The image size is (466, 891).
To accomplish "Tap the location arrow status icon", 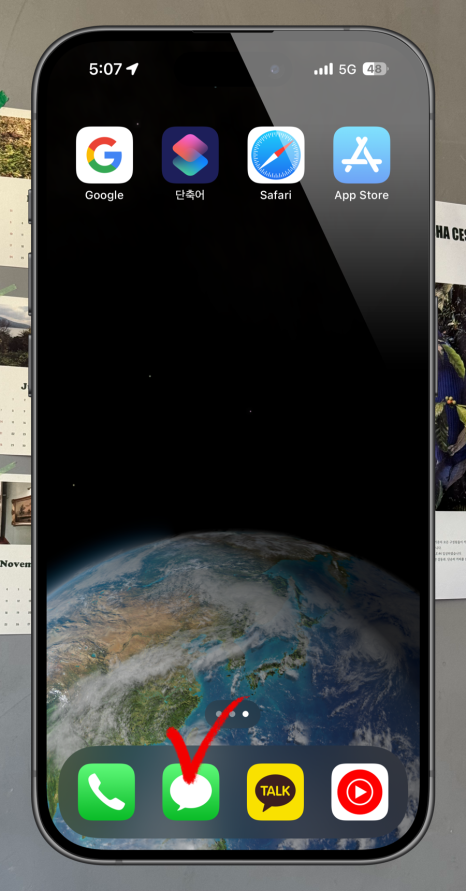I will [x=132, y=69].
